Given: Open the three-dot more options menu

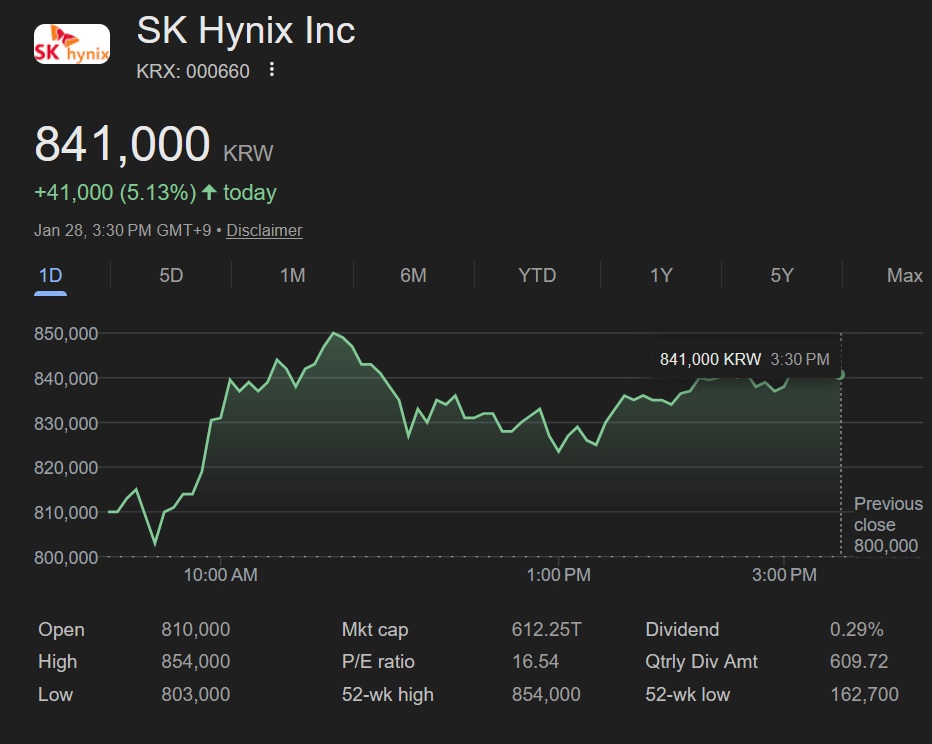Looking at the screenshot, I should (272, 70).
